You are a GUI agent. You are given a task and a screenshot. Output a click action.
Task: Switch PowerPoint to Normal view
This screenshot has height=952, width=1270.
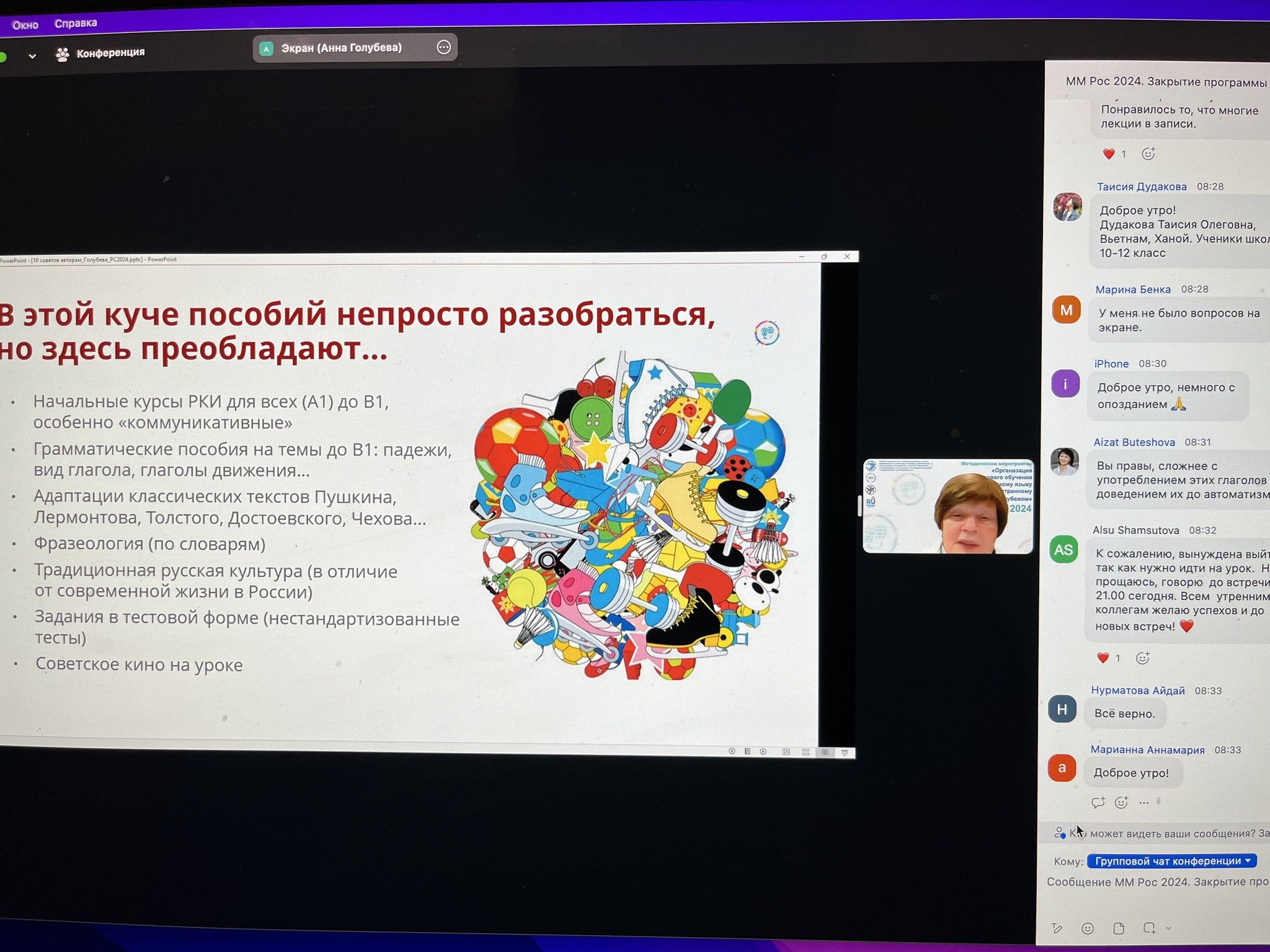786,752
